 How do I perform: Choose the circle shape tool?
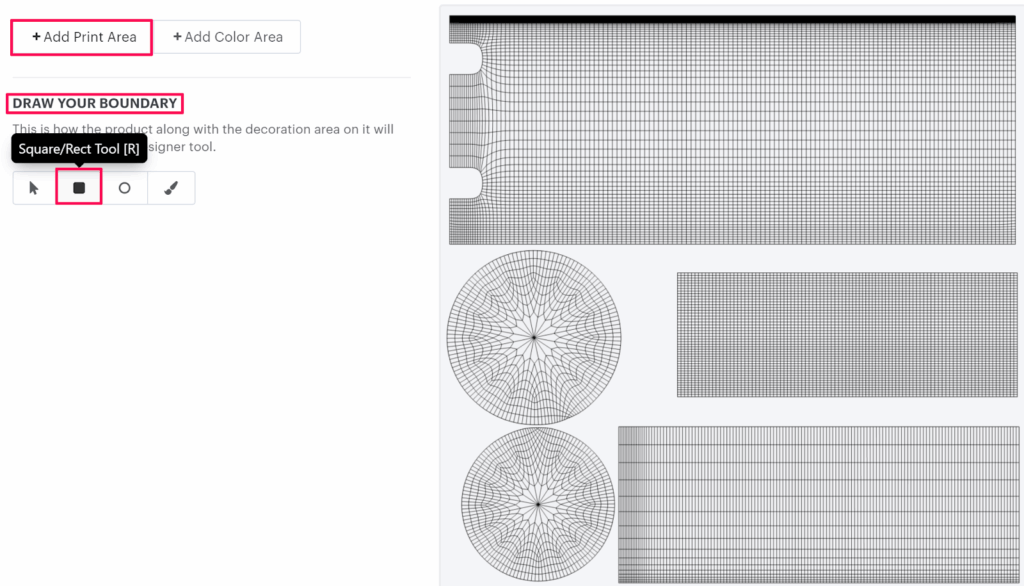[x=124, y=188]
